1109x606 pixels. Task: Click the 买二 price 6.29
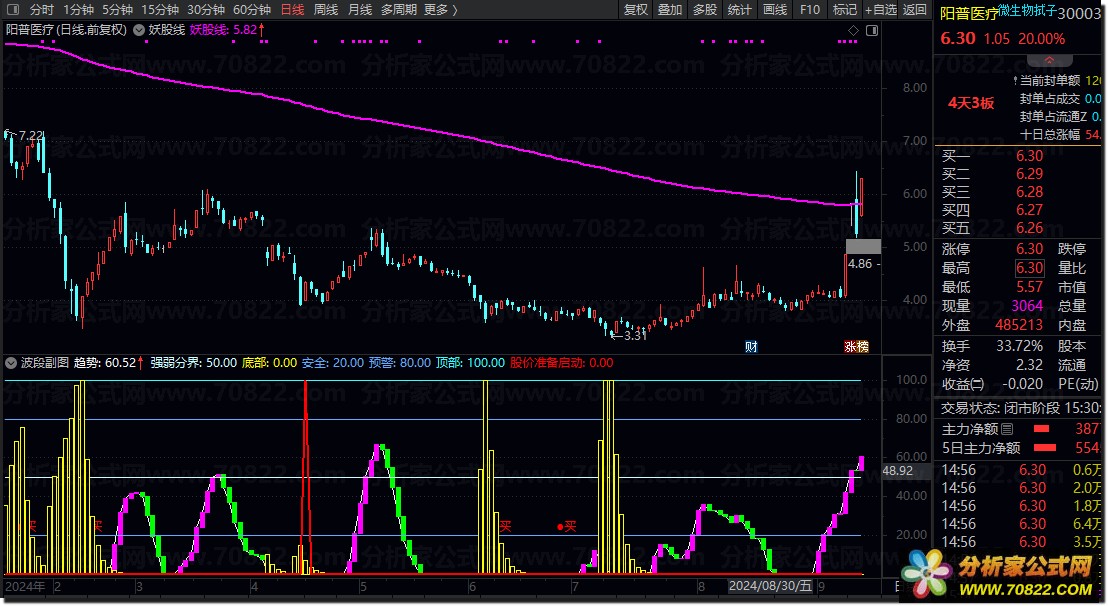1029,174
